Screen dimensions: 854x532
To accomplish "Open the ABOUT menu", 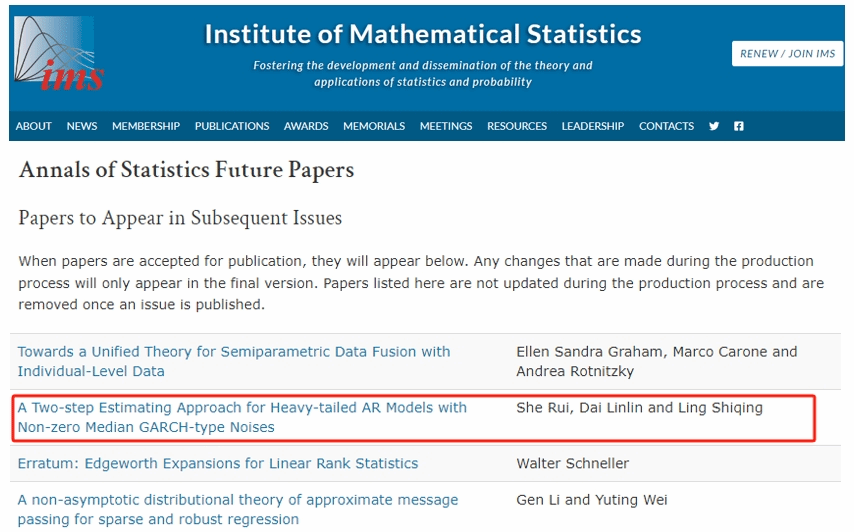I will tap(34, 126).
